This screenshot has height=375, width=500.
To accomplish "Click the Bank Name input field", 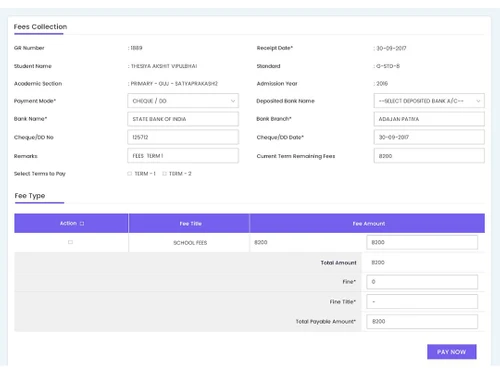I will pos(183,119).
